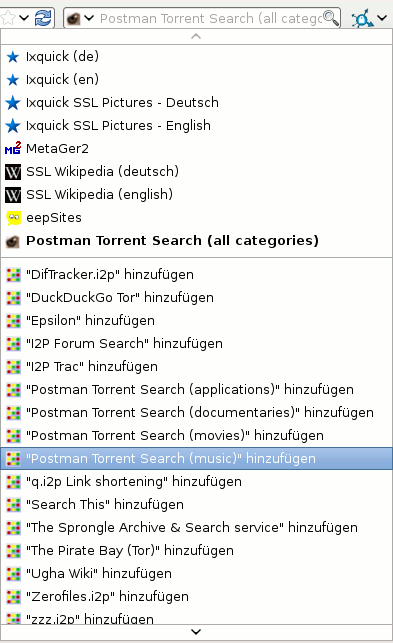
Task: Select SSL Wikipedia (deutsch) engine
Action: tap(196, 171)
